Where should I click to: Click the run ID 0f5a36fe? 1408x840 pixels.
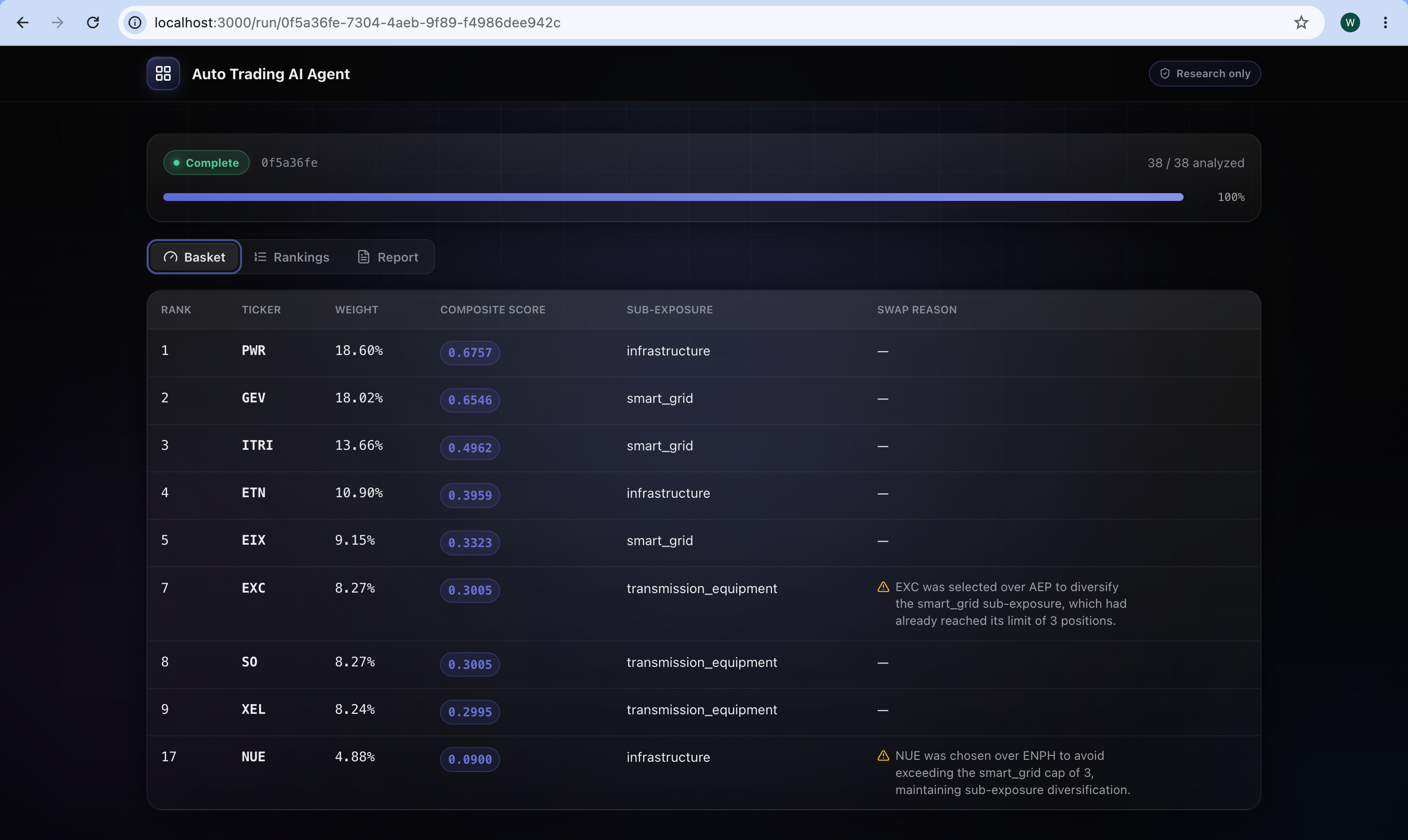(289, 163)
